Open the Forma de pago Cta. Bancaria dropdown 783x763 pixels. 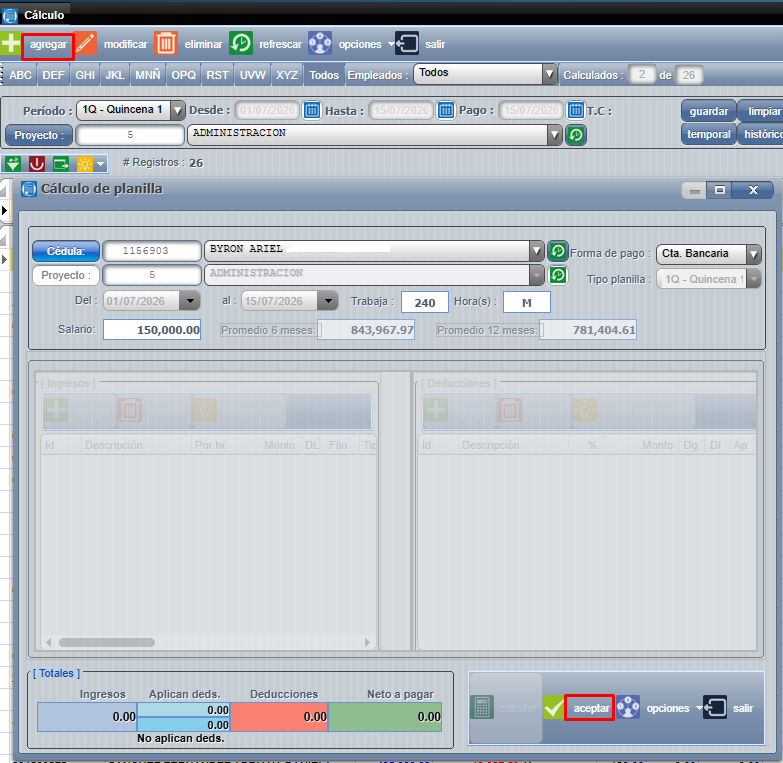point(754,254)
